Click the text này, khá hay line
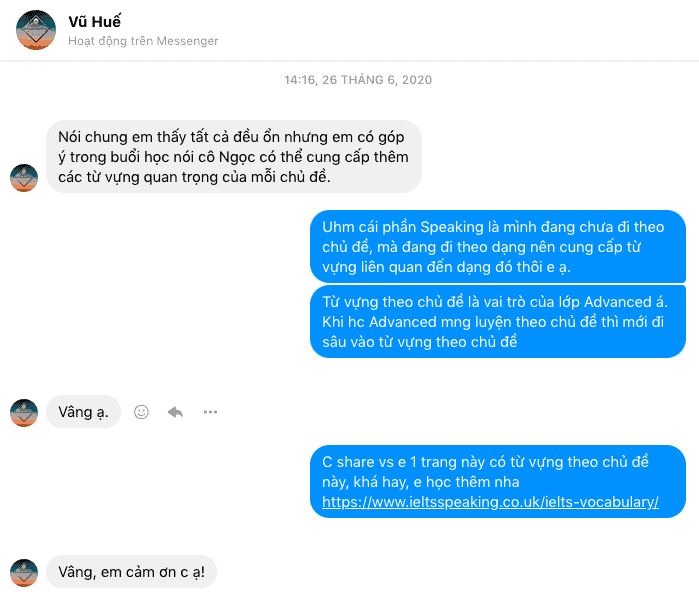The image size is (699, 592). click(420, 482)
